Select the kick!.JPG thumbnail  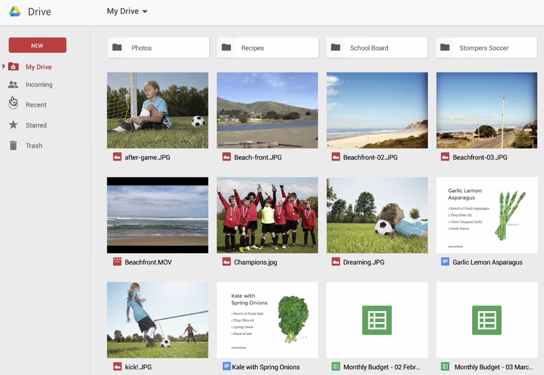(158, 320)
